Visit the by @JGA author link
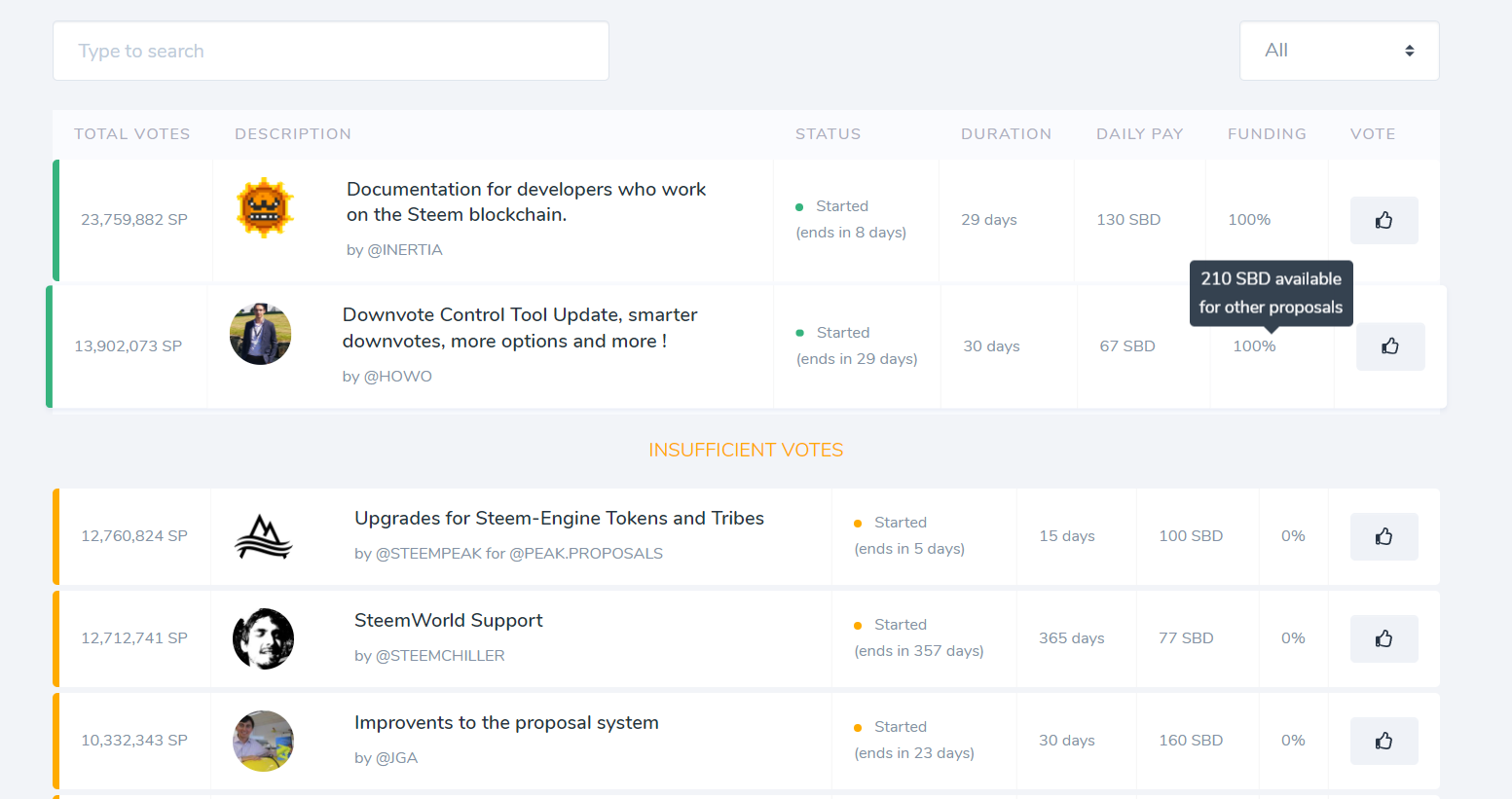This screenshot has height=799, width=1512. [x=386, y=758]
